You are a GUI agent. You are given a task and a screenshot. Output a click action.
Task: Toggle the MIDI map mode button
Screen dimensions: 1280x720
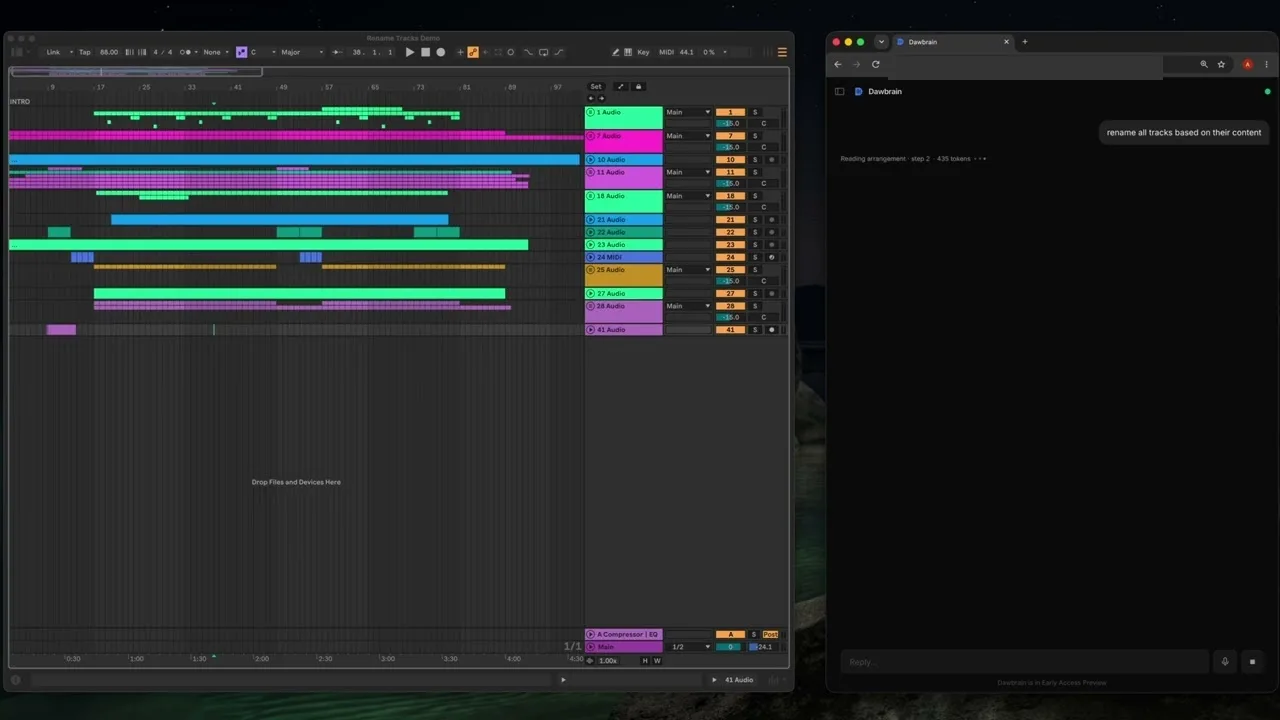pos(666,52)
